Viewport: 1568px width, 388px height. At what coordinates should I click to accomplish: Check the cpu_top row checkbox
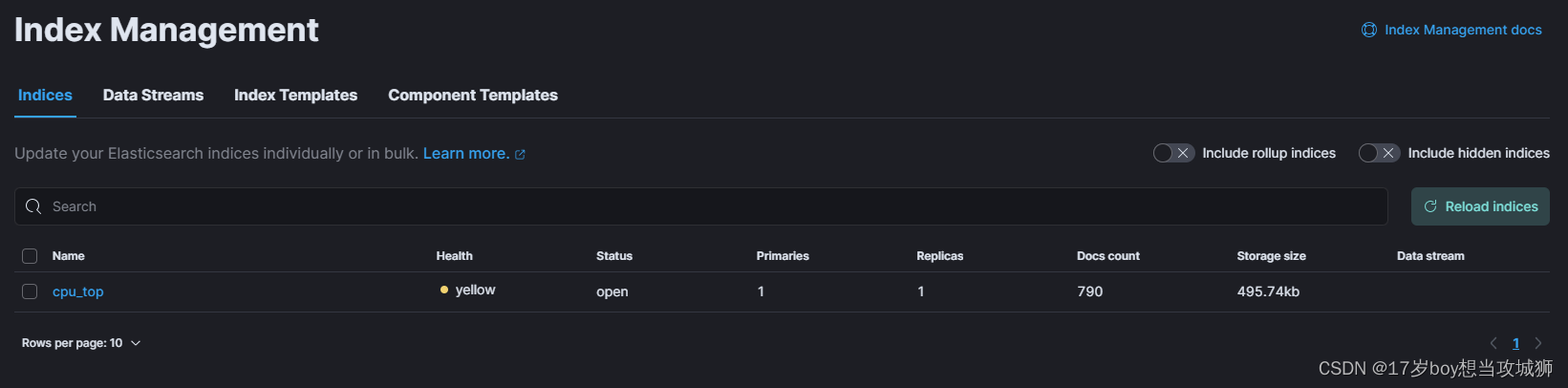[30, 291]
